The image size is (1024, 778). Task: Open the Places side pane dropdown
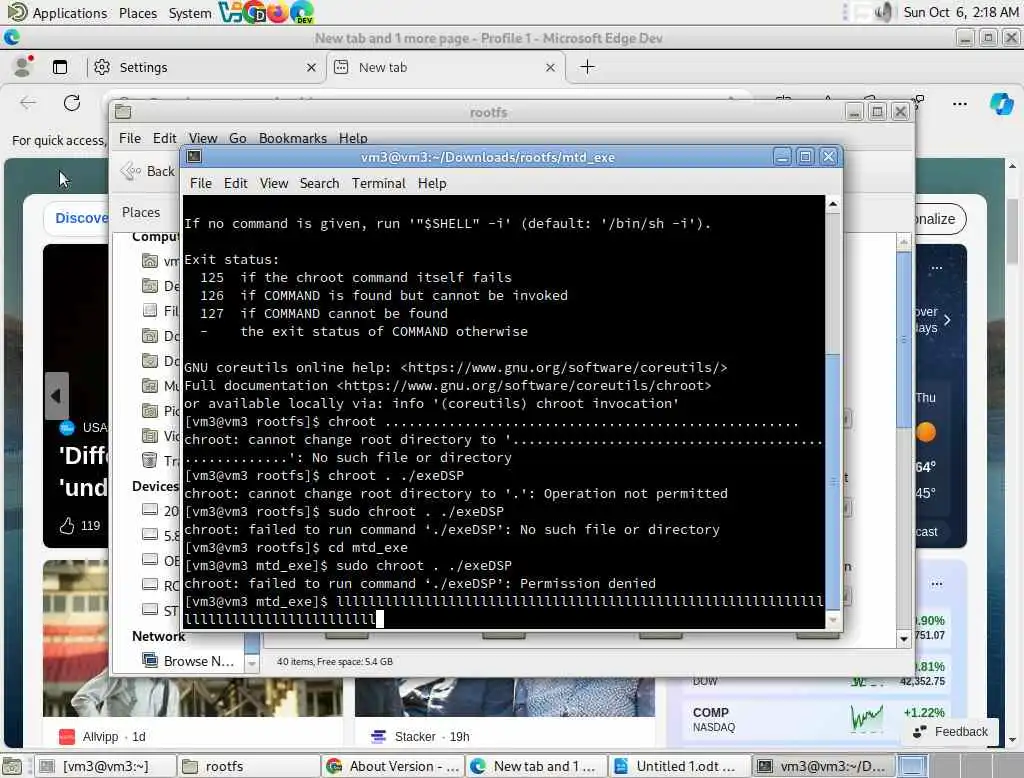click(141, 212)
